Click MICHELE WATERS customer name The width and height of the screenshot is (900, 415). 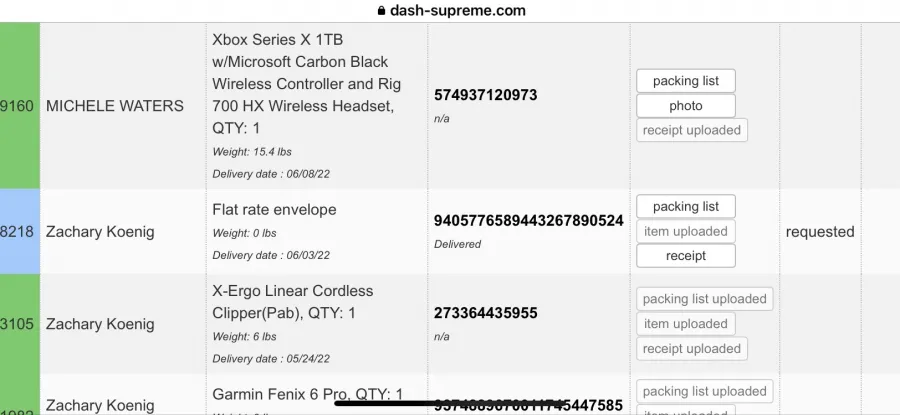point(115,106)
